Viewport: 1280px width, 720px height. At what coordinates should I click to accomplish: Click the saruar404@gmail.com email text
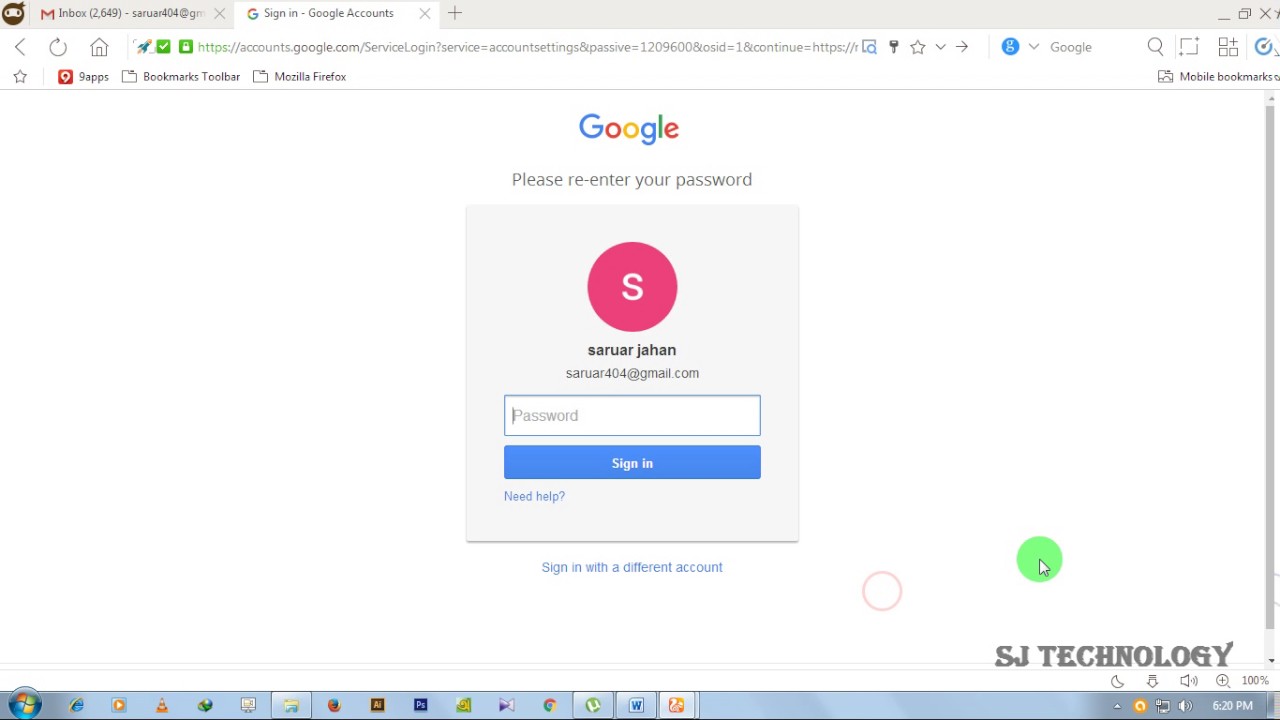[x=632, y=373]
